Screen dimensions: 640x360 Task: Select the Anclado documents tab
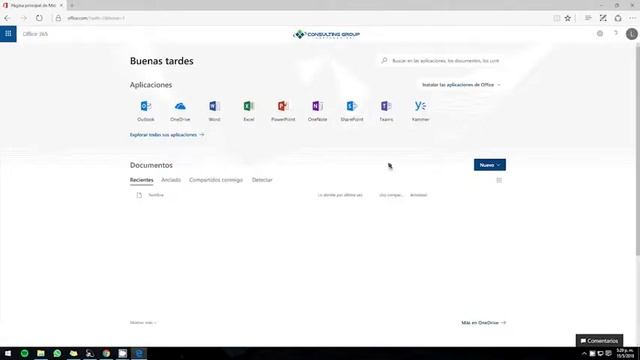[x=171, y=180]
